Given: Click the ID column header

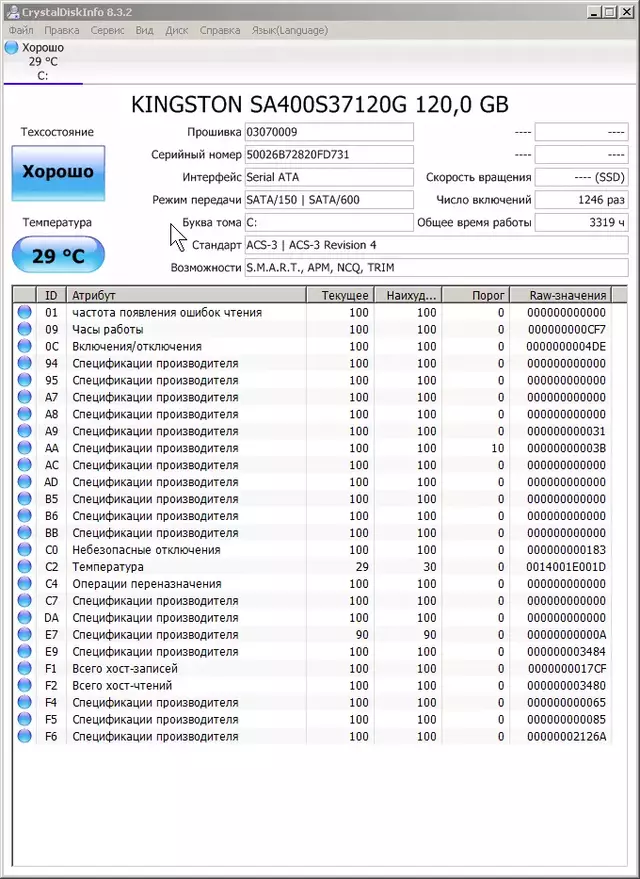Looking at the screenshot, I should (51, 295).
